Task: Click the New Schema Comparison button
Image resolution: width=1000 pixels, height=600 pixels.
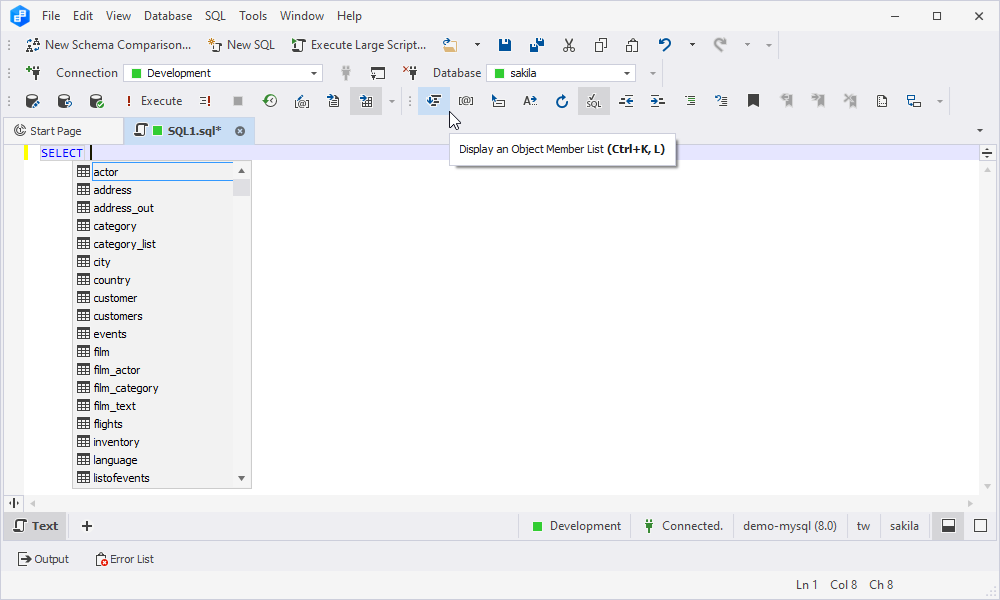Action: click(x=108, y=45)
